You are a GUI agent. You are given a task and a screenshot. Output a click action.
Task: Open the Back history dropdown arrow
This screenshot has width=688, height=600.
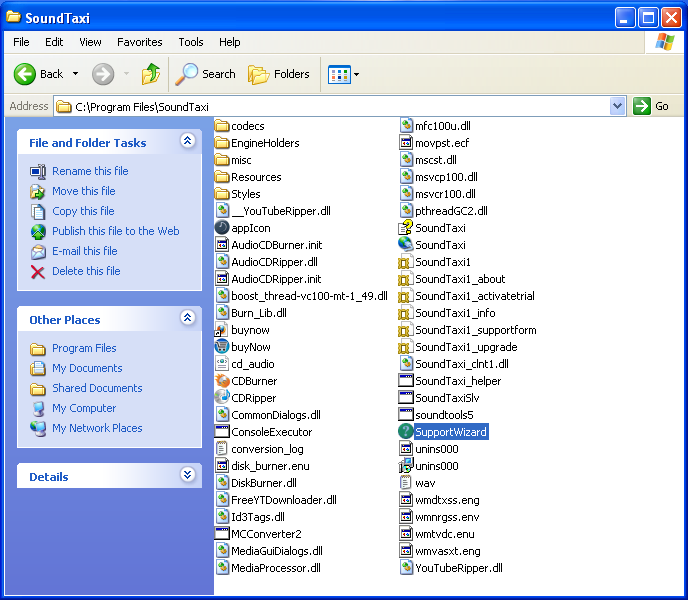(75, 74)
